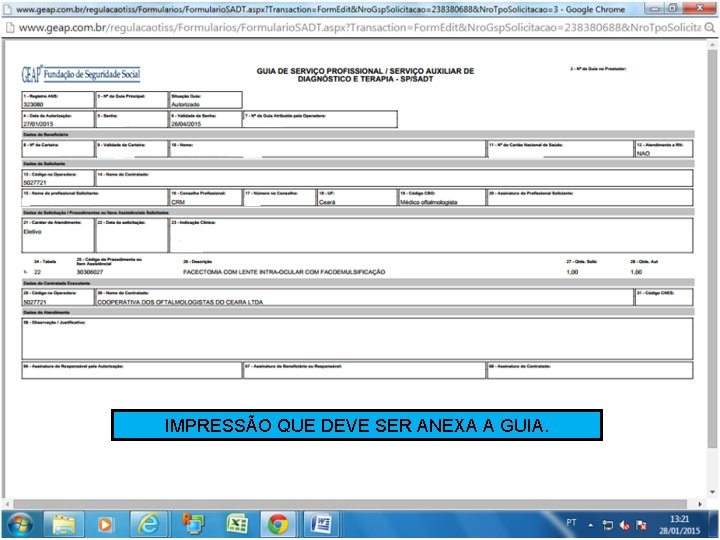Open Internet Explorer from taskbar

coord(148,524)
